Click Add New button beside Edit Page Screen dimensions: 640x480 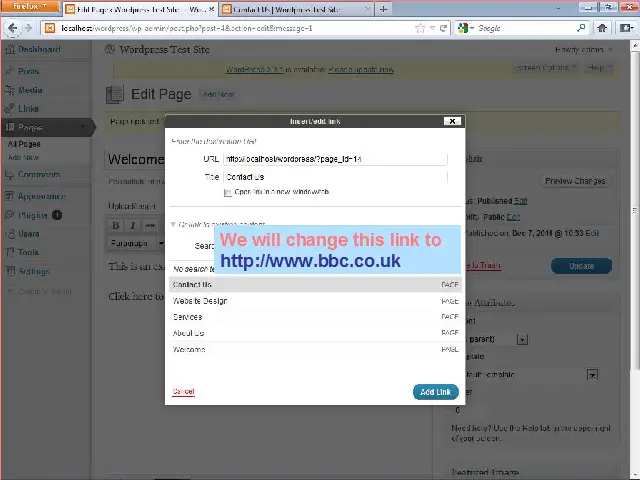click(218, 95)
